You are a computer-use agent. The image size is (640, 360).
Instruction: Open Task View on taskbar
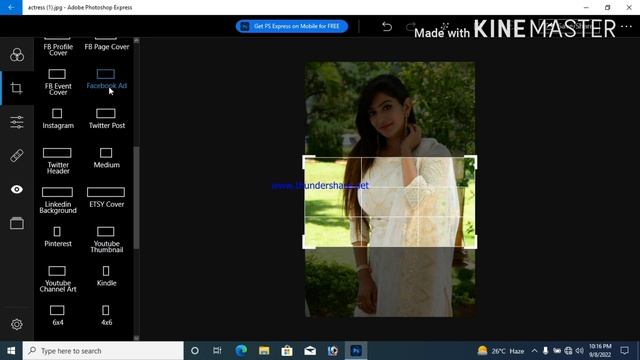(x=217, y=351)
